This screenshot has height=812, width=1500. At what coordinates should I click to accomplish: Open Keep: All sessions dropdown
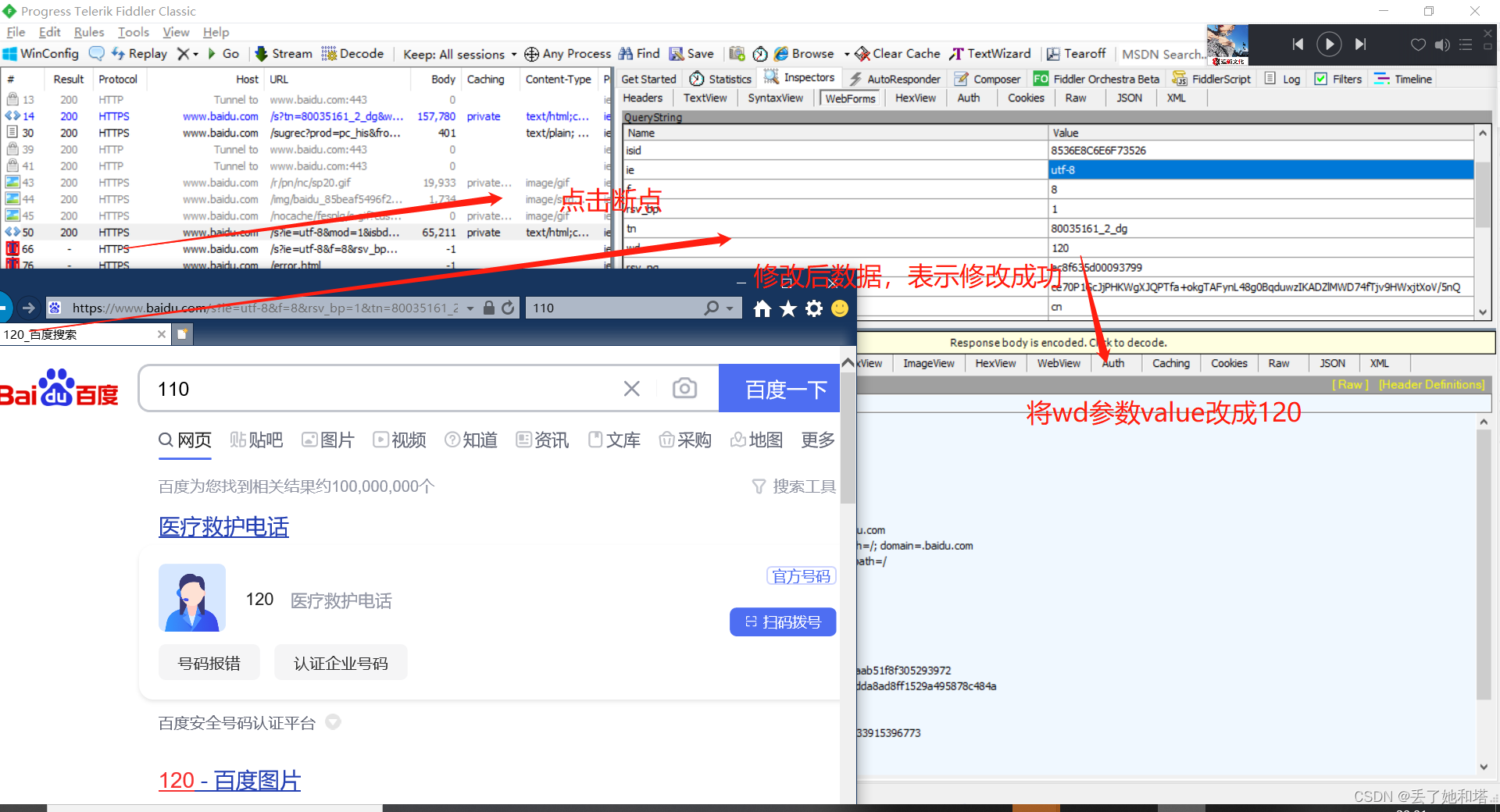459,55
